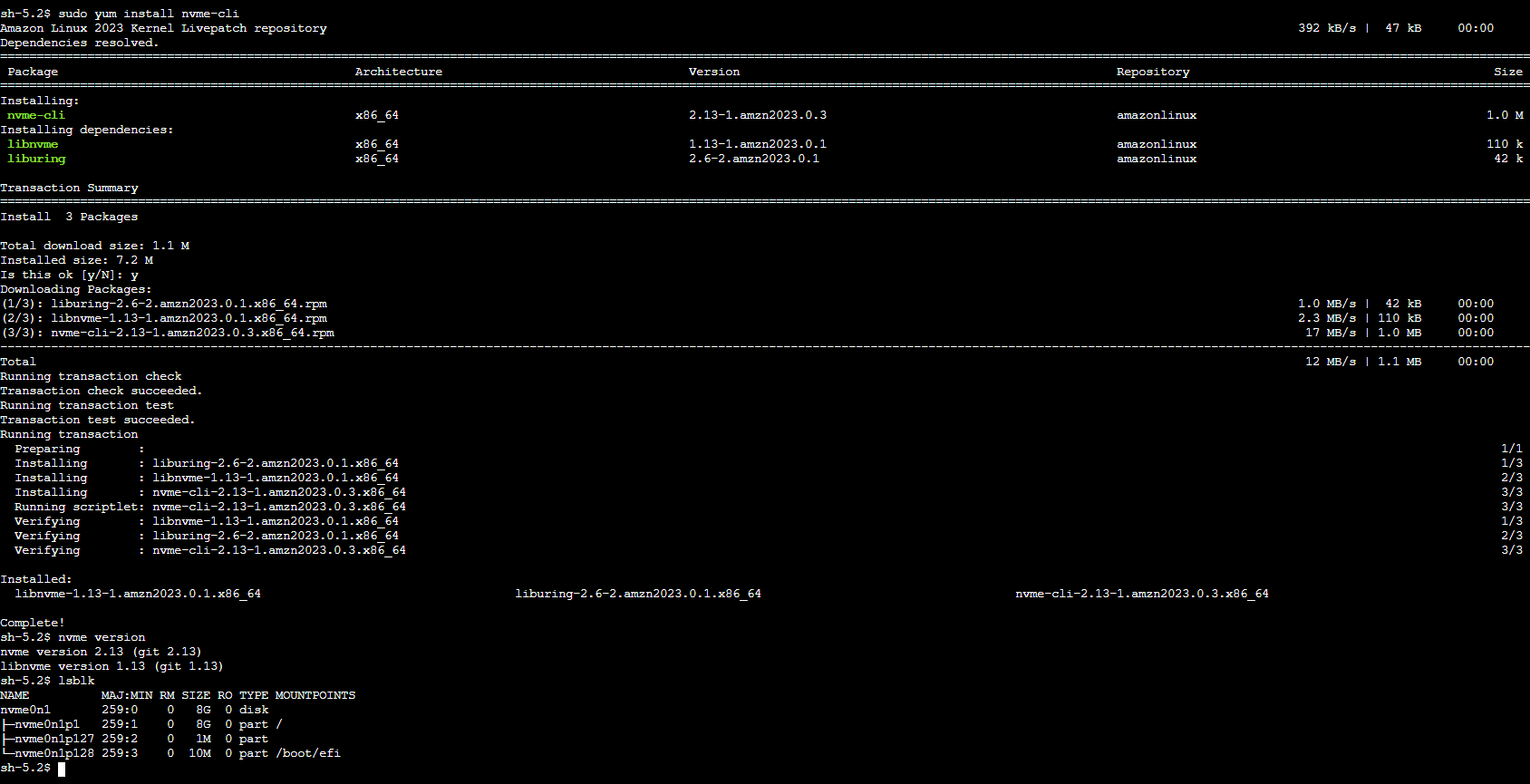Click 'Running scriptlet' step line
1530x784 pixels.
(x=210, y=507)
